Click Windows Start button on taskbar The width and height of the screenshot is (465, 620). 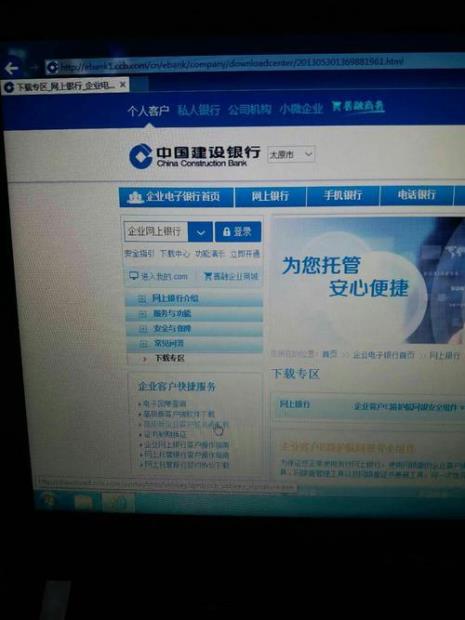pyautogui.click(x=48, y=501)
